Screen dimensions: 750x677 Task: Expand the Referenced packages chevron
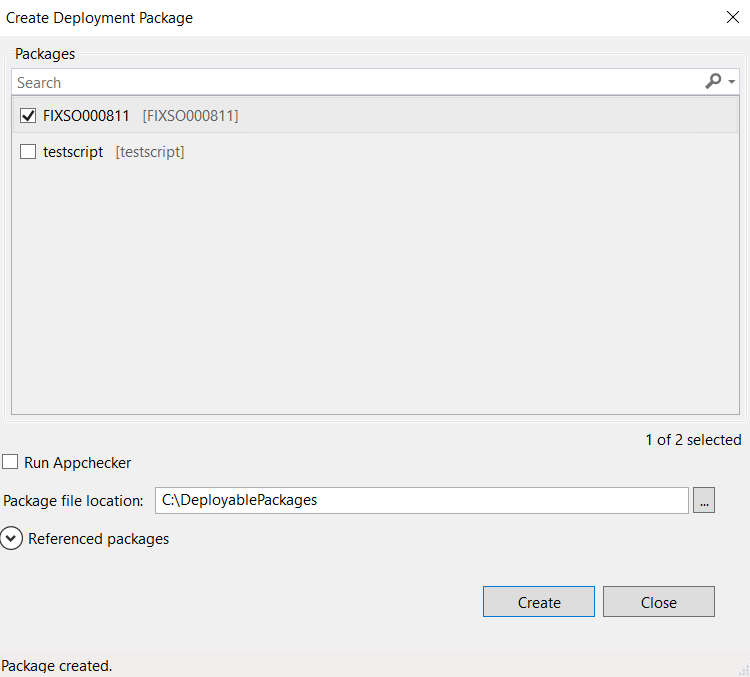pyautogui.click(x=11, y=538)
